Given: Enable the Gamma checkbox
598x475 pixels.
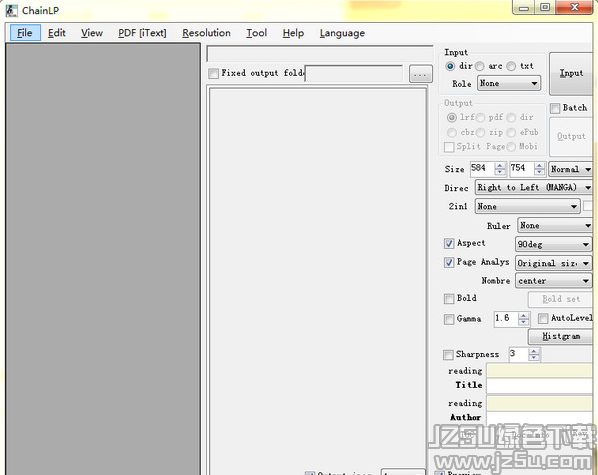Looking at the screenshot, I should coord(449,319).
